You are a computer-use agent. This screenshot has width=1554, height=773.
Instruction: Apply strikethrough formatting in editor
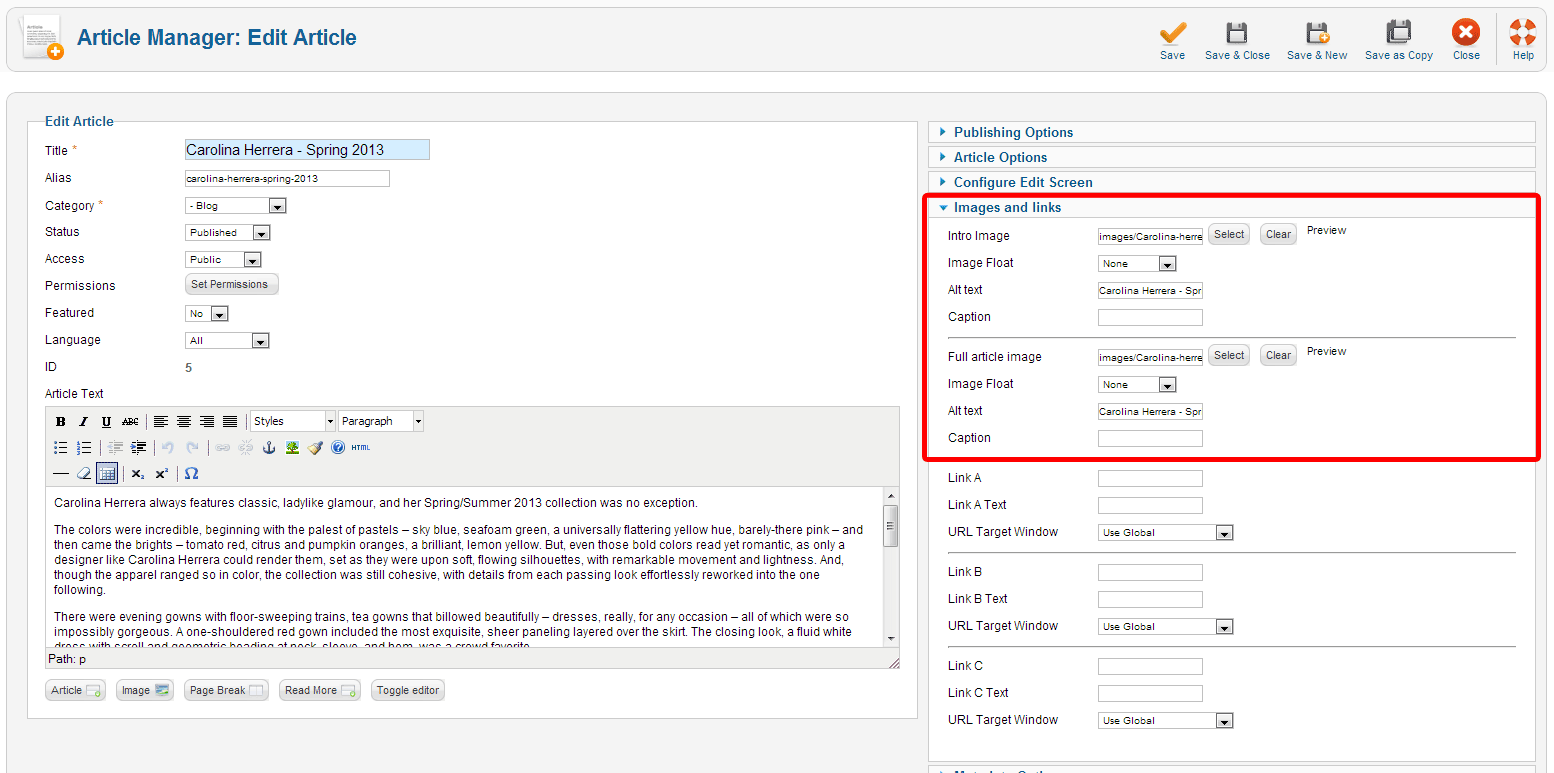point(130,422)
